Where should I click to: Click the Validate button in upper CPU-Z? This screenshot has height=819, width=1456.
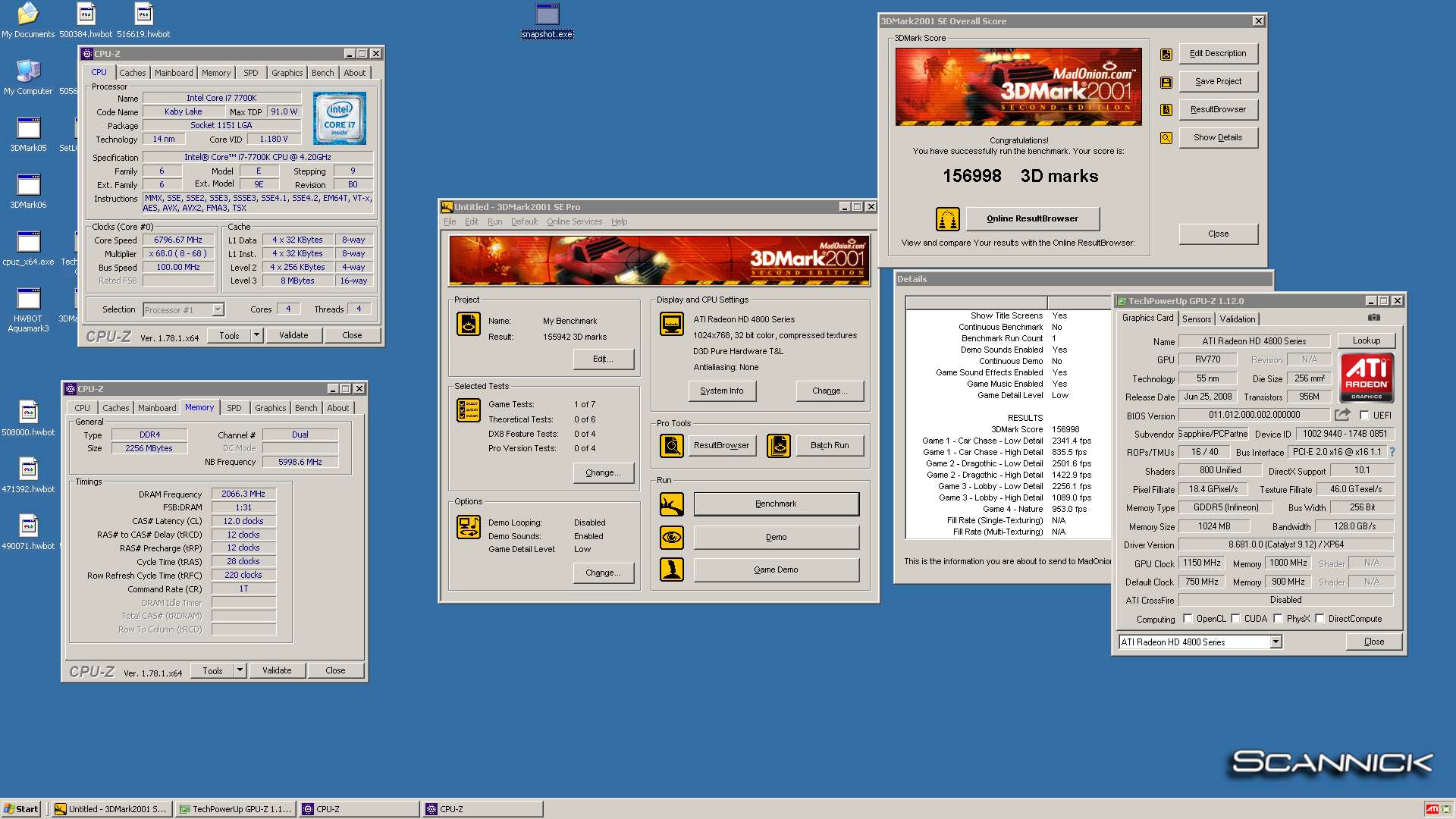point(293,335)
